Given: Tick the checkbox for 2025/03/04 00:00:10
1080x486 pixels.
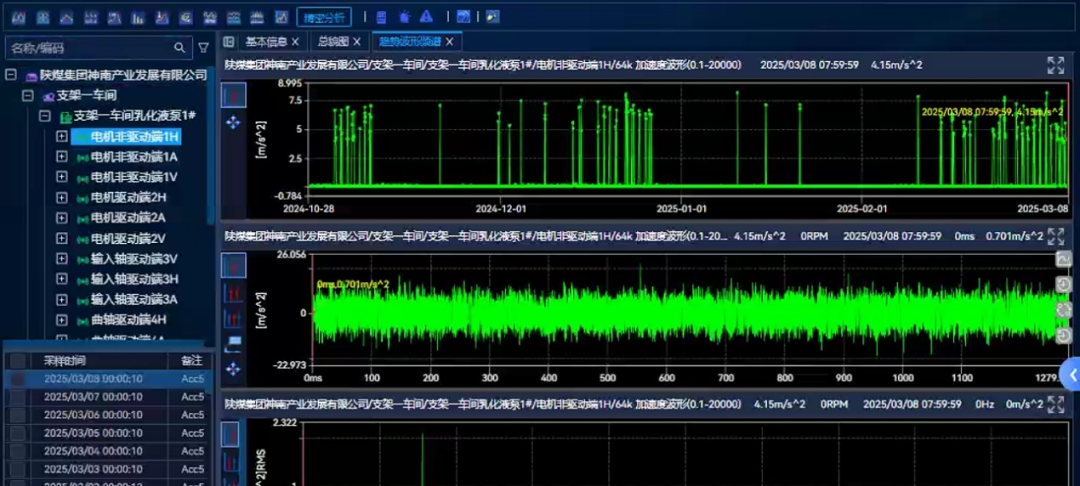Looking at the screenshot, I should (18, 451).
